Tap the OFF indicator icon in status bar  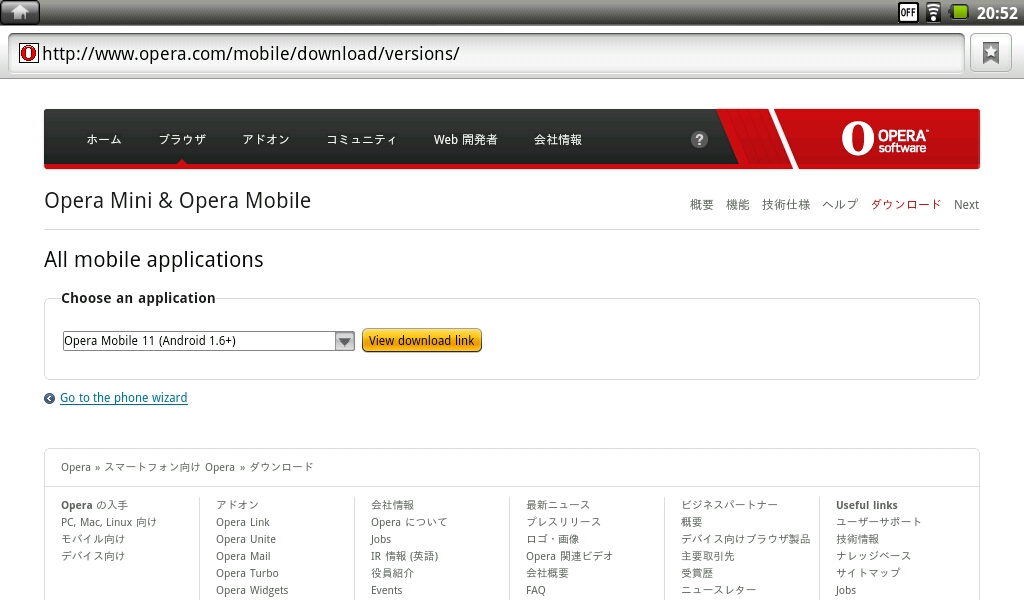[x=908, y=12]
